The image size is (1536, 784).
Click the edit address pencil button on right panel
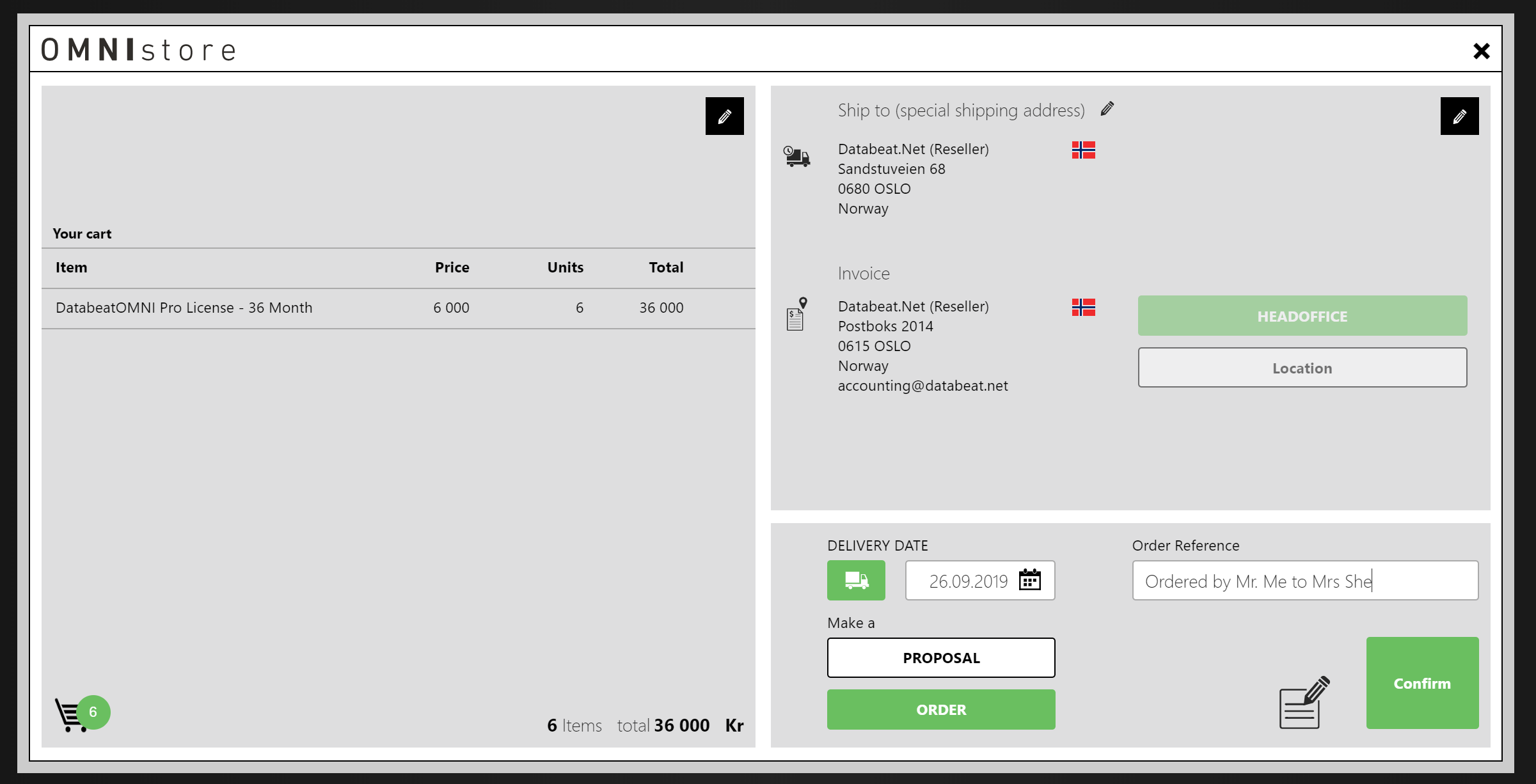[x=1459, y=116]
